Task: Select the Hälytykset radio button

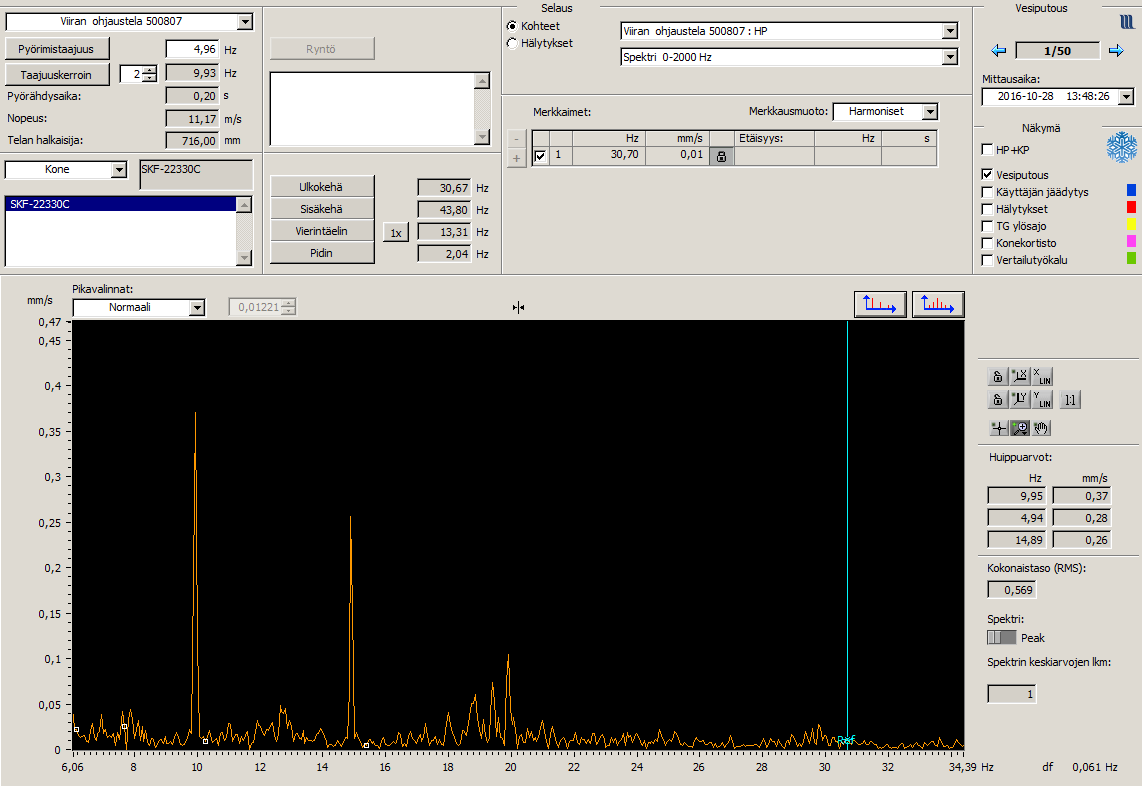Action: click(512, 44)
